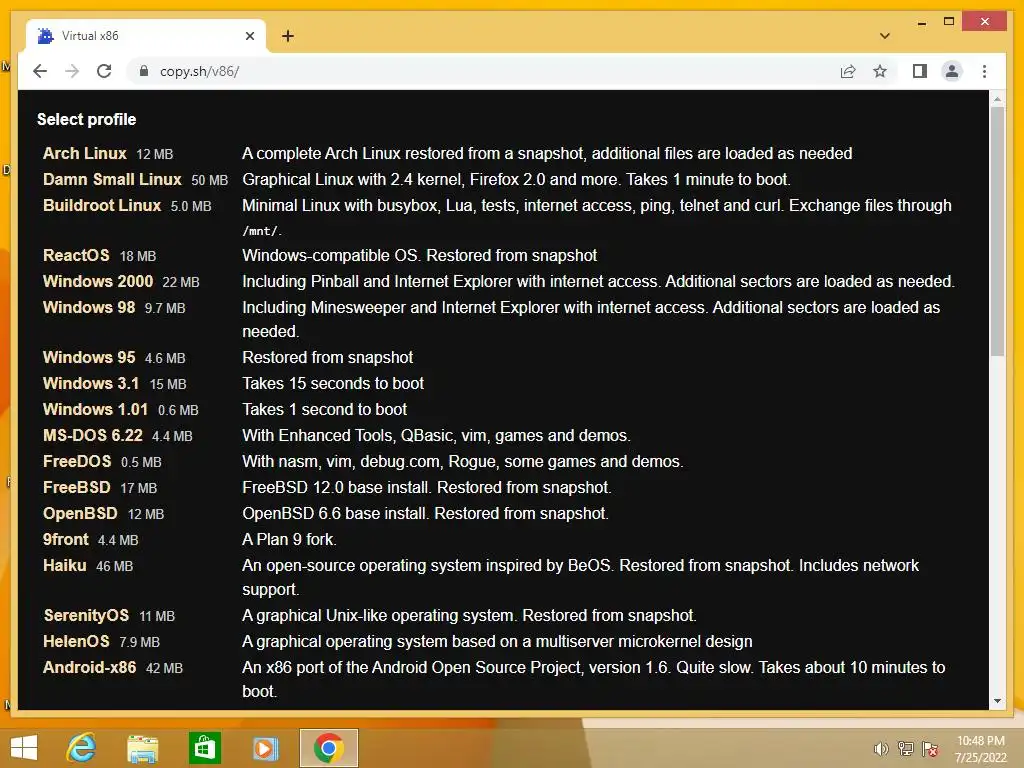Open the SerenityOS profile
This screenshot has height=768, width=1024.
[86, 616]
